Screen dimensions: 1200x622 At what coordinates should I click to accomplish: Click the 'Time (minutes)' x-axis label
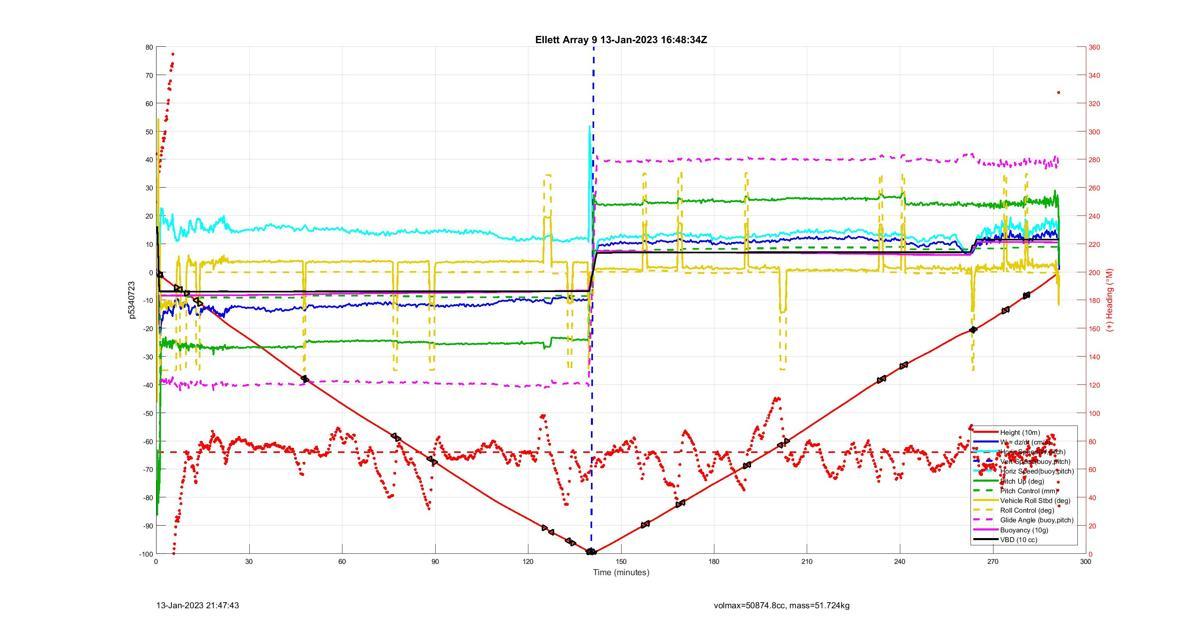pos(620,572)
